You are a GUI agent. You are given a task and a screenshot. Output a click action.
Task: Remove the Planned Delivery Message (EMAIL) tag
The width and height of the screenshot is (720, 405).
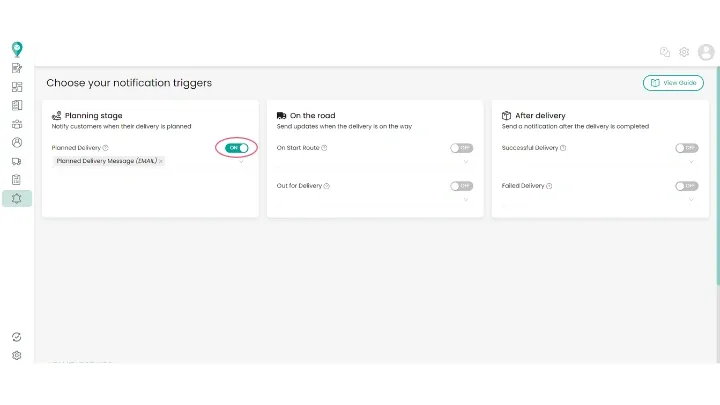pos(161,161)
